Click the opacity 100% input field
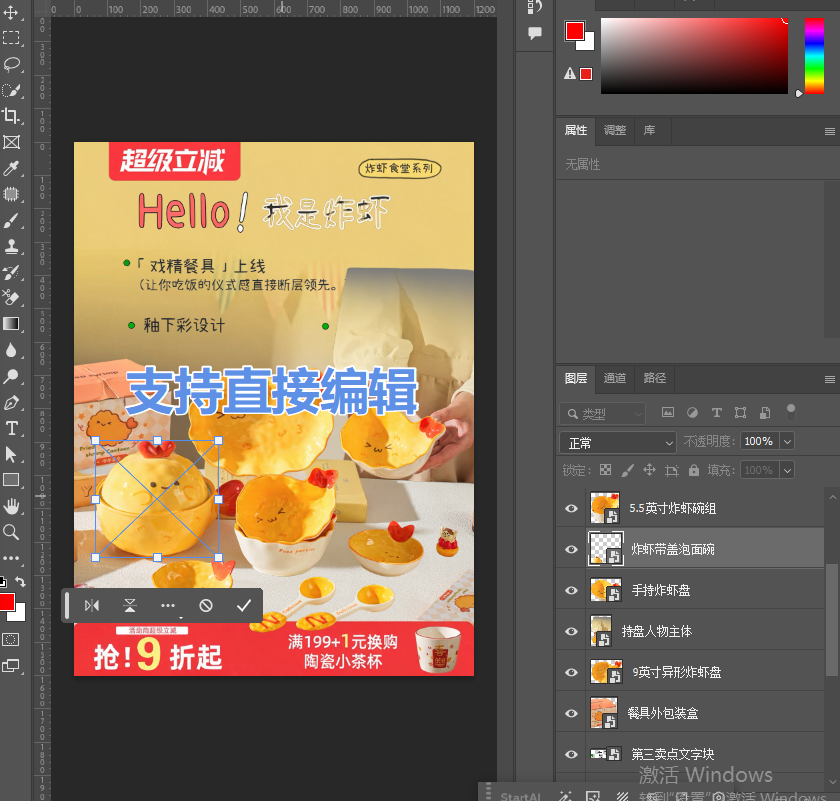Screen dimensions: 840x801 point(759,441)
